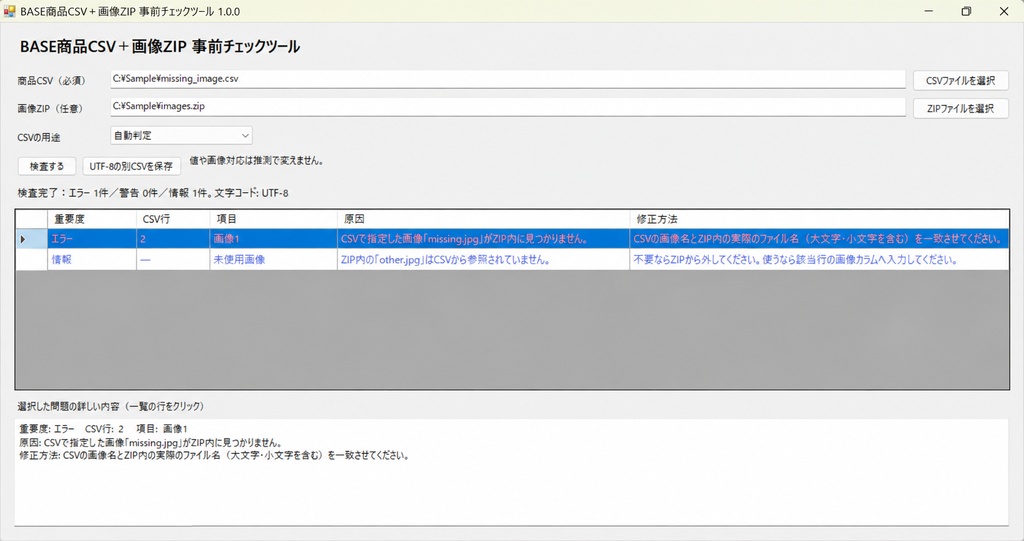This screenshot has height=541, width=1024.
Task: Click the maximize/restore window button
Action: (967, 11)
